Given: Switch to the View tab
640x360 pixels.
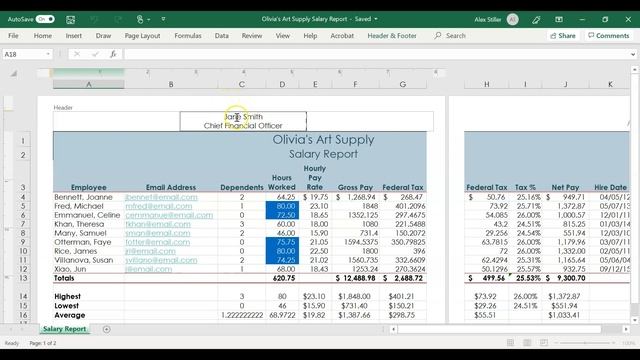Looking at the screenshot, I should 282,36.
